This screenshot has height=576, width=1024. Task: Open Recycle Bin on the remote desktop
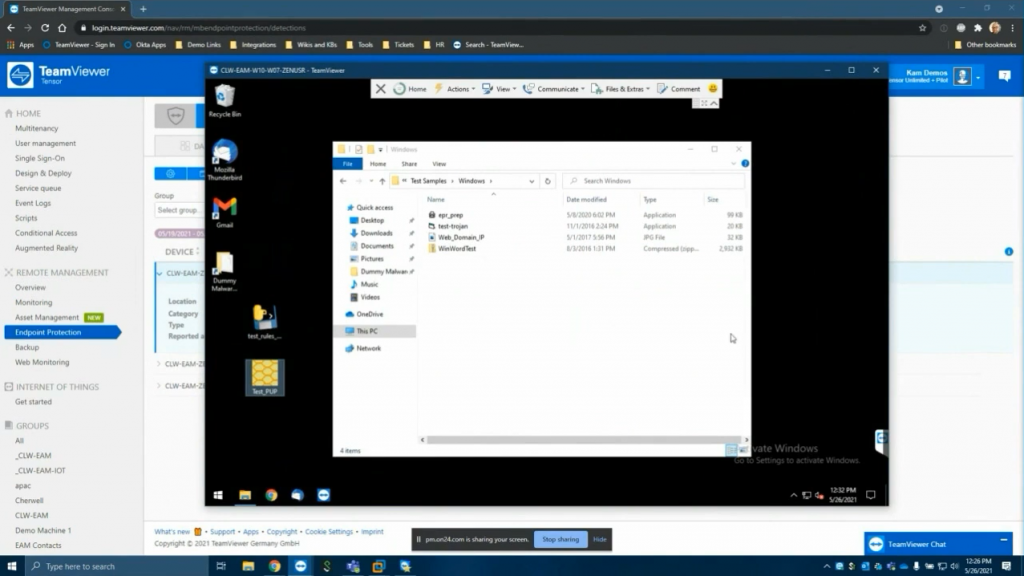pos(225,101)
